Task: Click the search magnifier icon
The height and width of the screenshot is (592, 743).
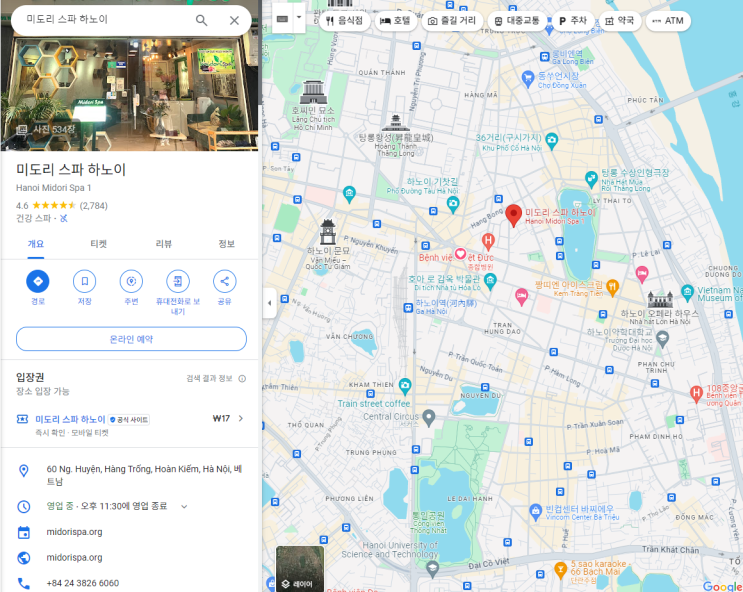Action: 201,20
